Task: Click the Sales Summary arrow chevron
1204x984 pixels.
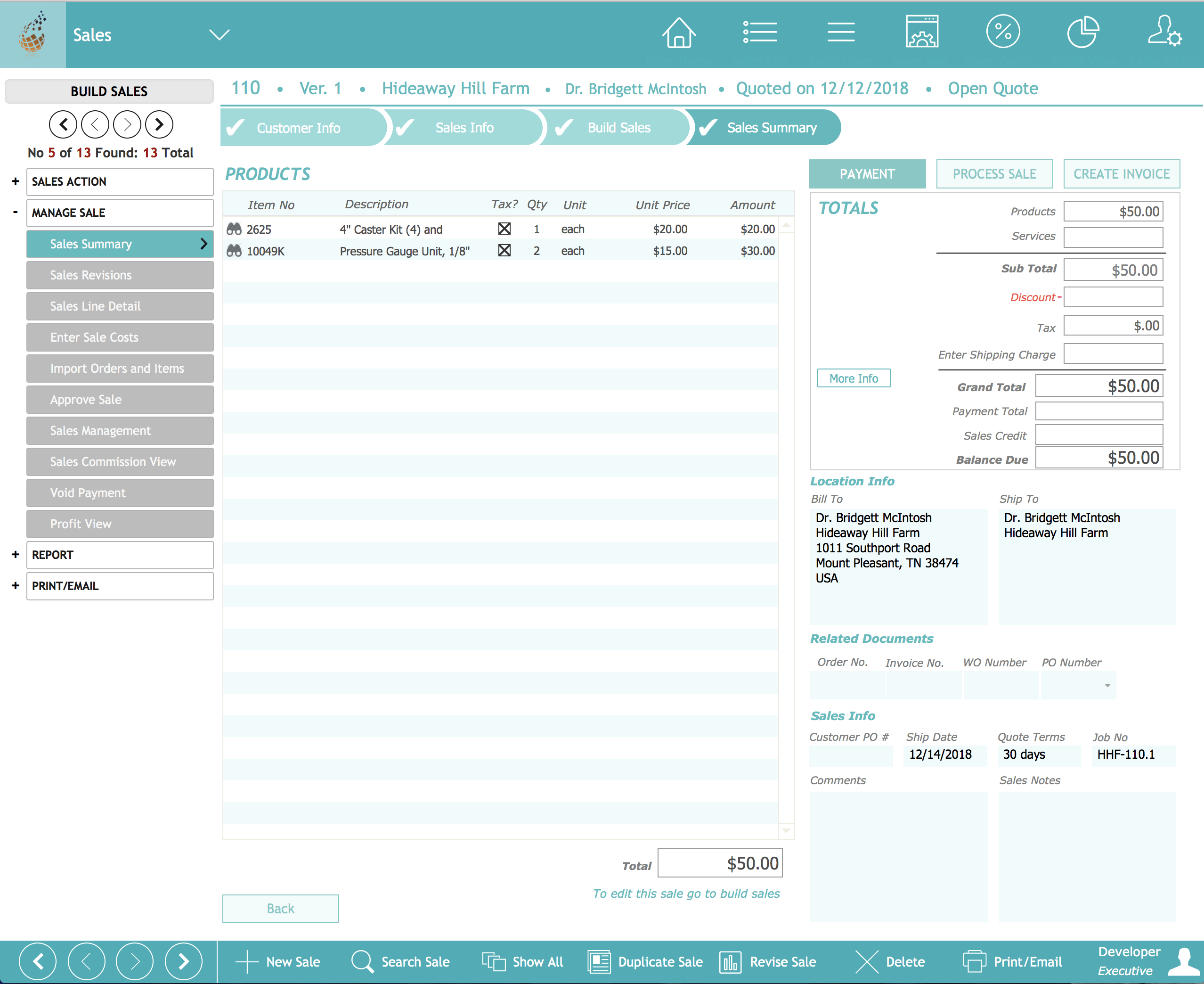Action: coord(203,244)
